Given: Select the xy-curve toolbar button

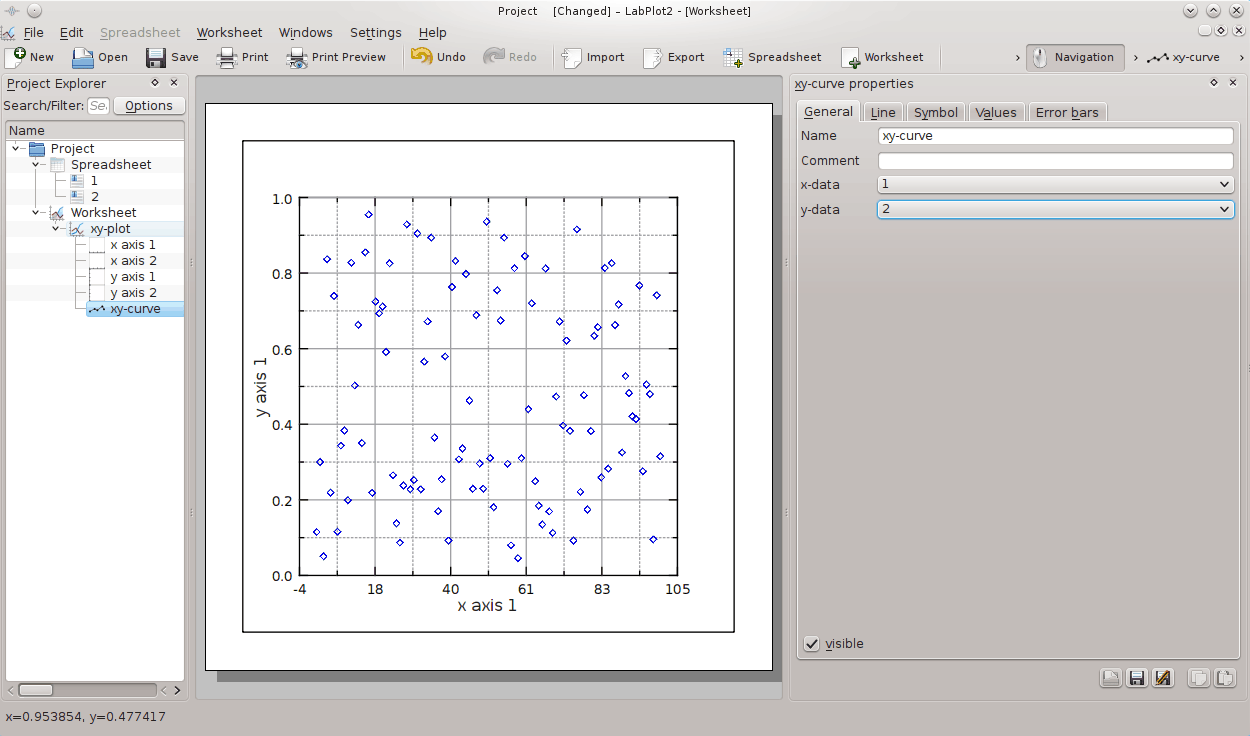Looking at the screenshot, I should point(1185,57).
